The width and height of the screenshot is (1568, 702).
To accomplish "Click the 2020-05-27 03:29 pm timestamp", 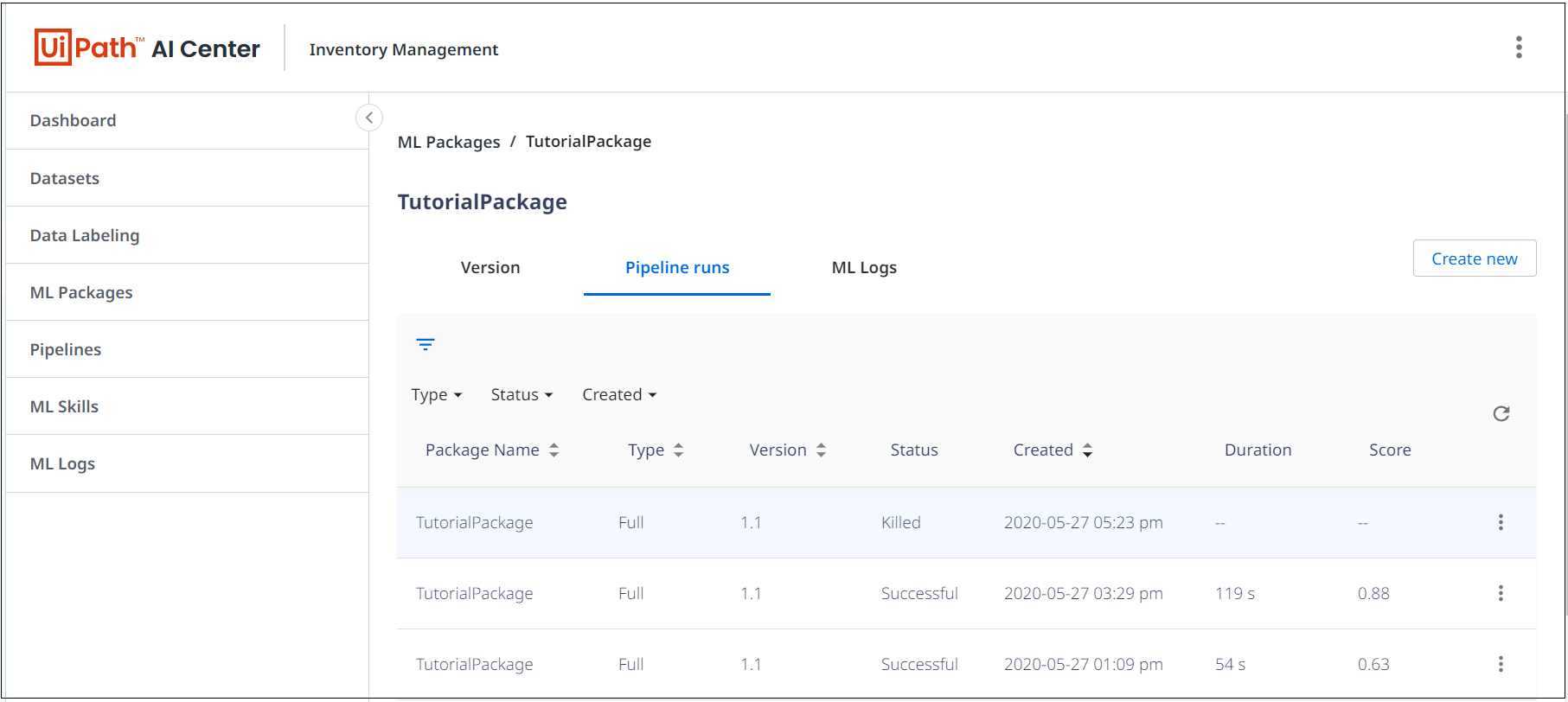I will point(1084,593).
